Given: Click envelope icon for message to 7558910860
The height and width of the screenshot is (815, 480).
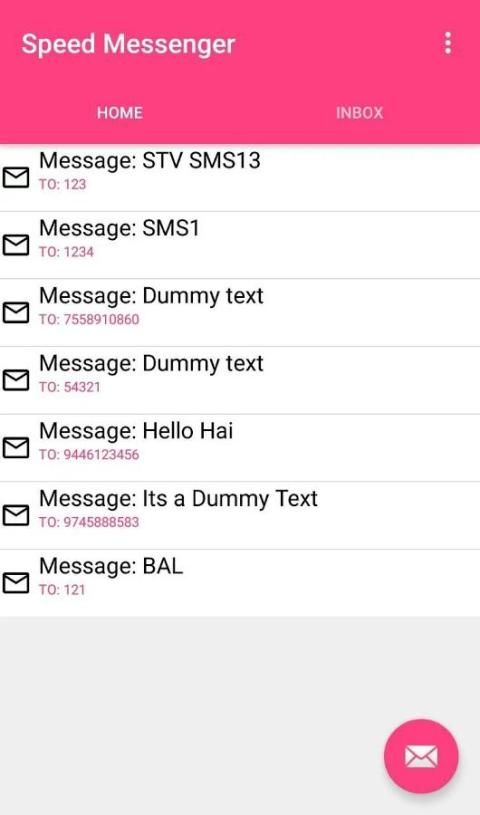Looking at the screenshot, I should tap(16, 312).
